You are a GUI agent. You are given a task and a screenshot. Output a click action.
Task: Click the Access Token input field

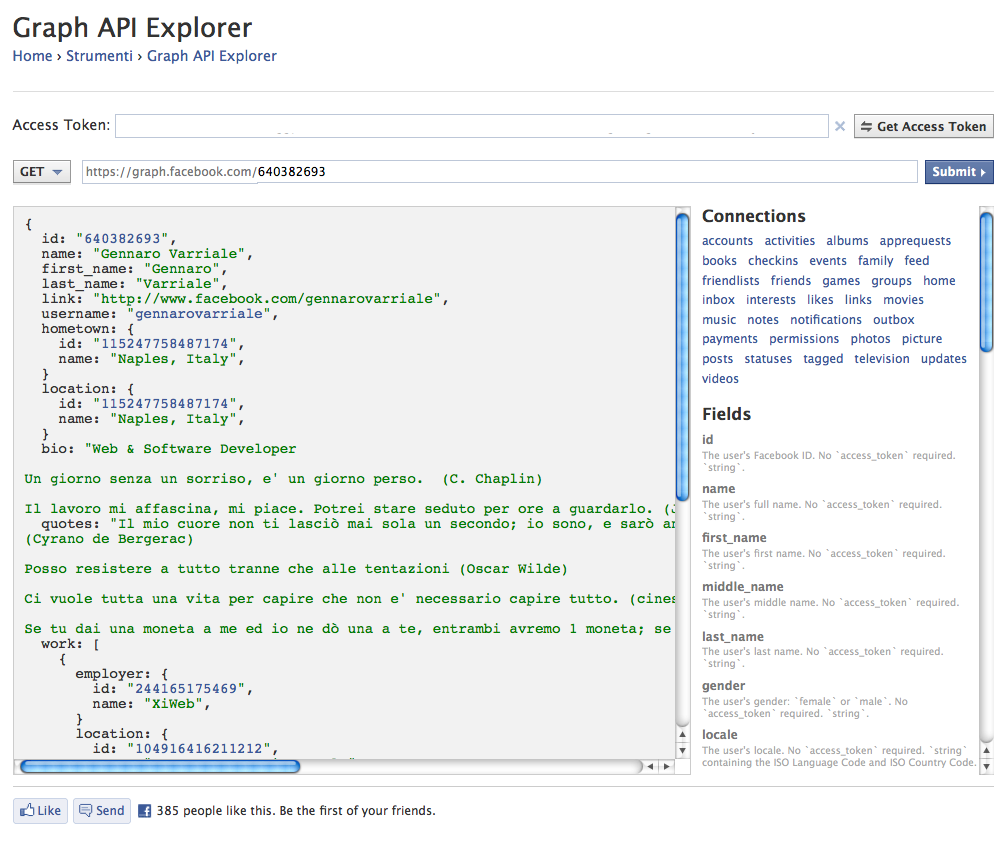[x=471, y=126]
